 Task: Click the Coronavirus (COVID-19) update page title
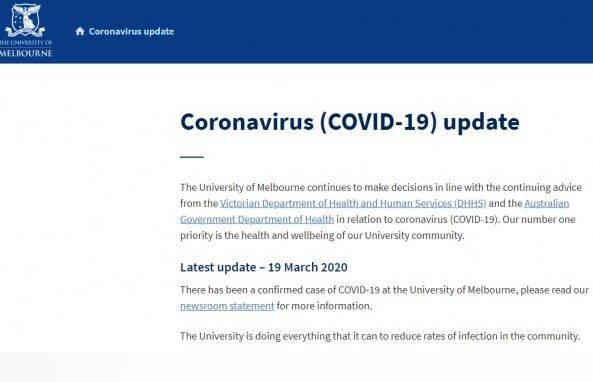tap(350, 122)
